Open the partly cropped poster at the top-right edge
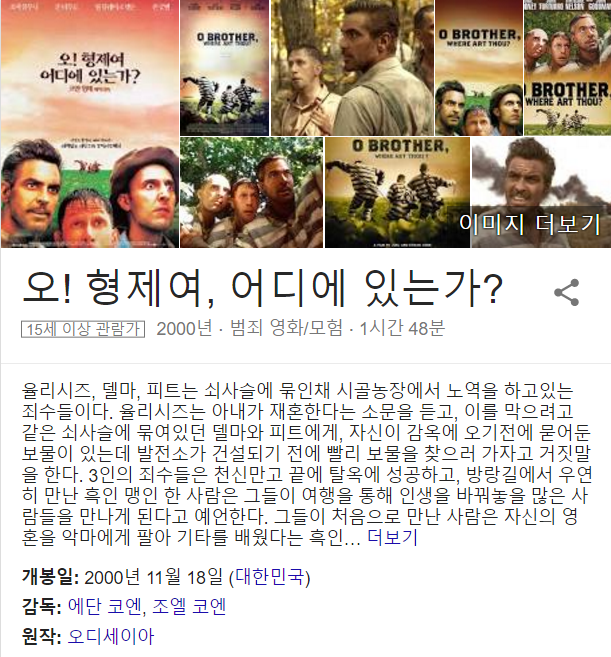 (x=567, y=67)
